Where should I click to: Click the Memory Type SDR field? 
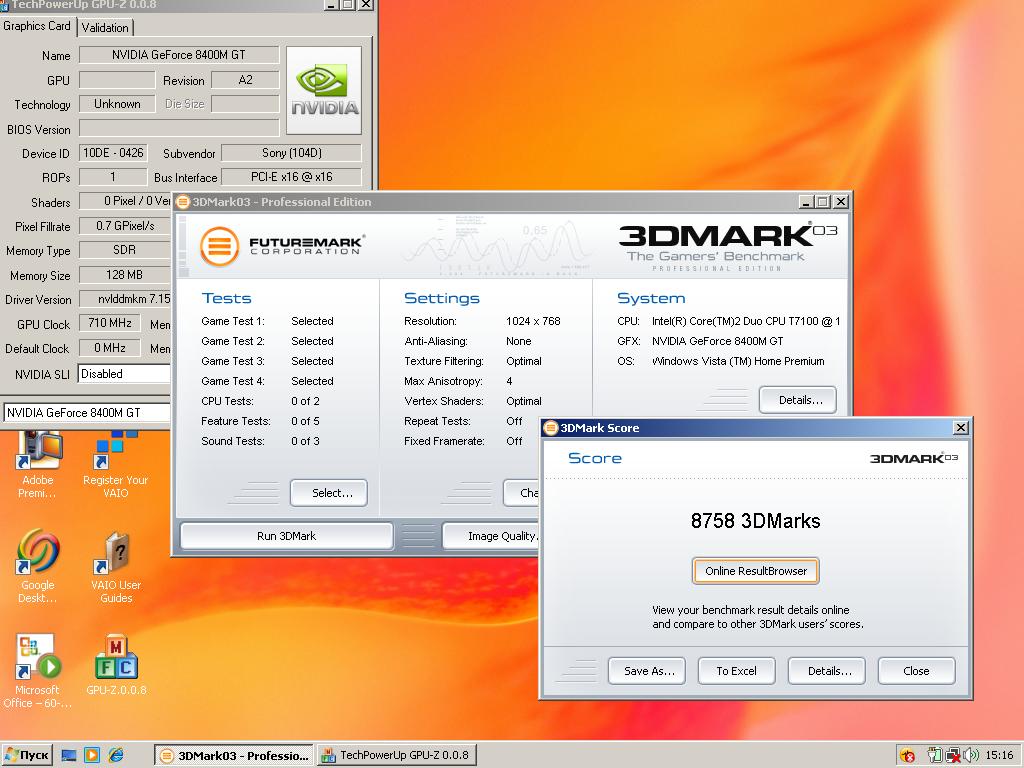click(125, 249)
